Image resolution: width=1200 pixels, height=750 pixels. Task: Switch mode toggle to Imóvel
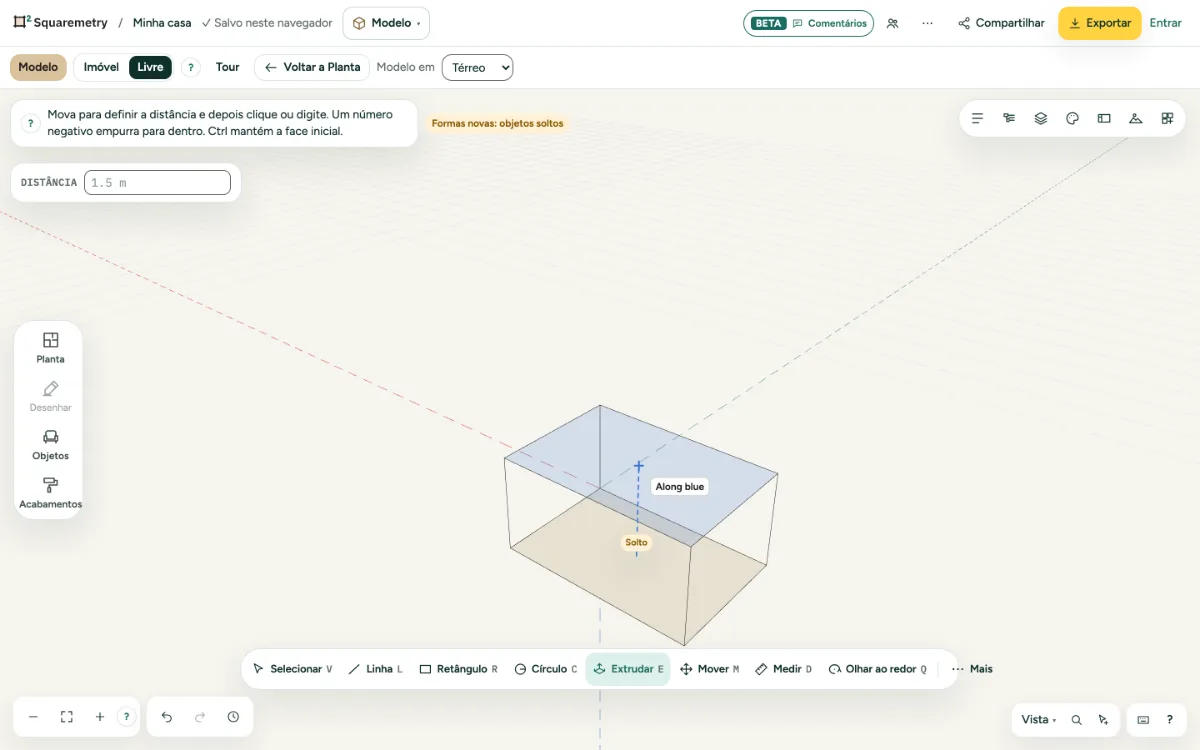(x=101, y=67)
